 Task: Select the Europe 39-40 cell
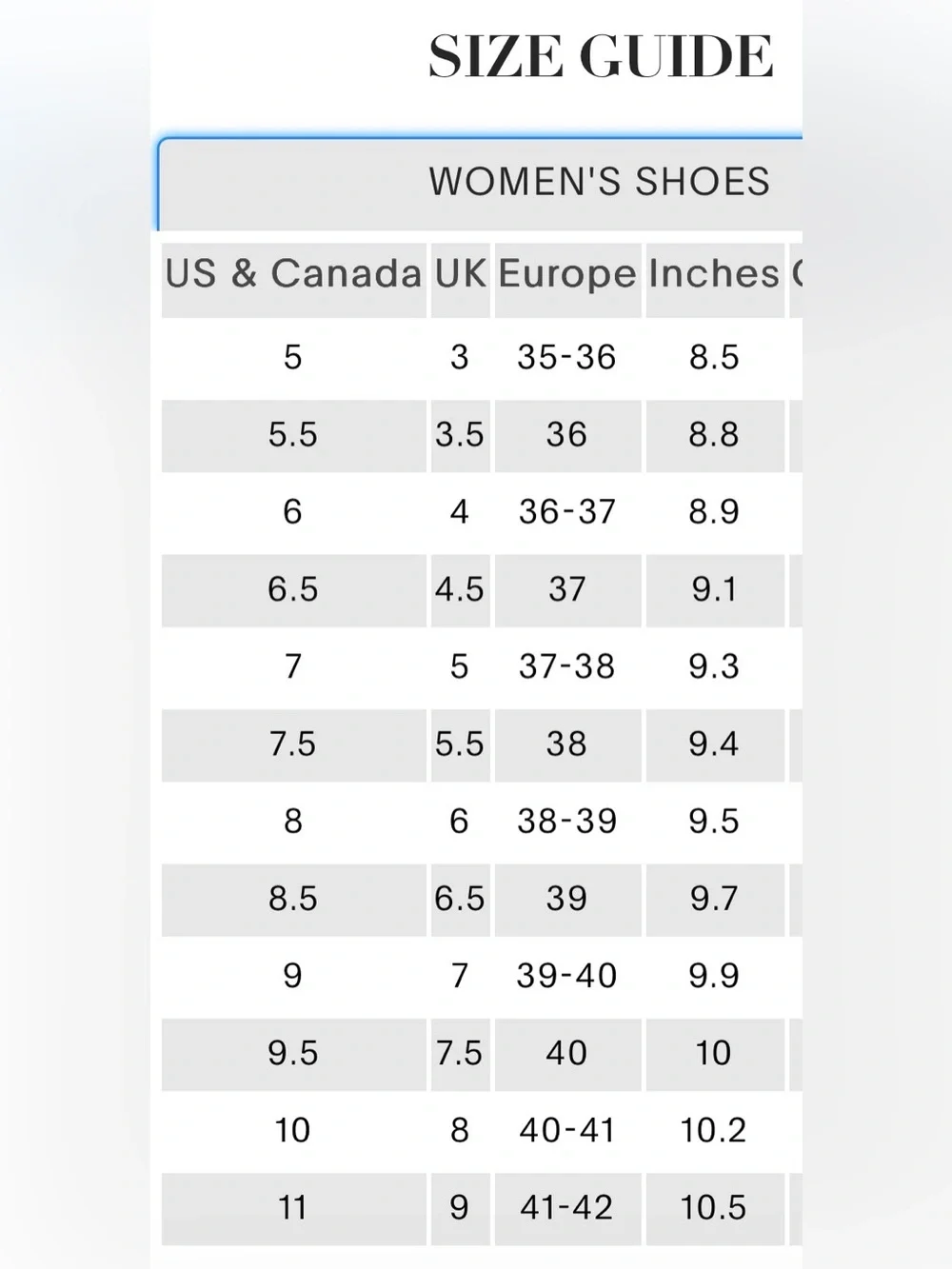click(x=567, y=976)
